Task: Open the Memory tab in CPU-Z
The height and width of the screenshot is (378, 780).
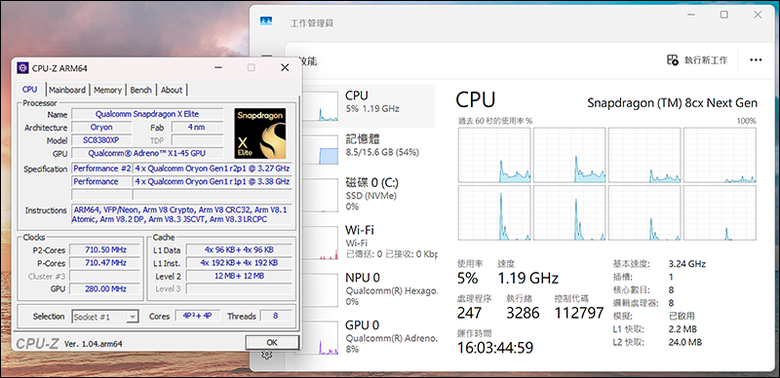Action: (107, 90)
